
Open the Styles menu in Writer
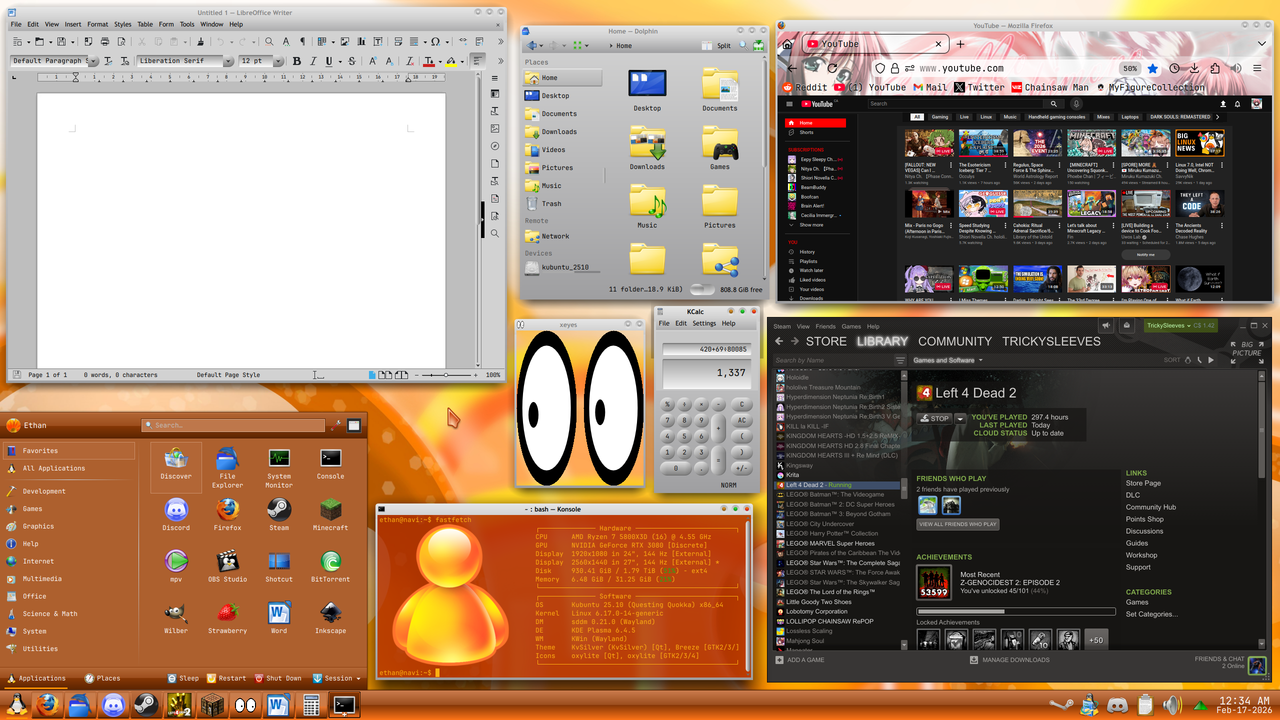[122, 24]
